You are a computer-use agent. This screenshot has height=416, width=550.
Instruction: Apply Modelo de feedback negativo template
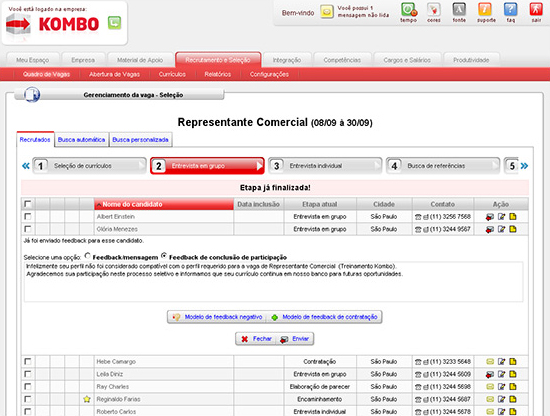pyautogui.click(x=217, y=317)
